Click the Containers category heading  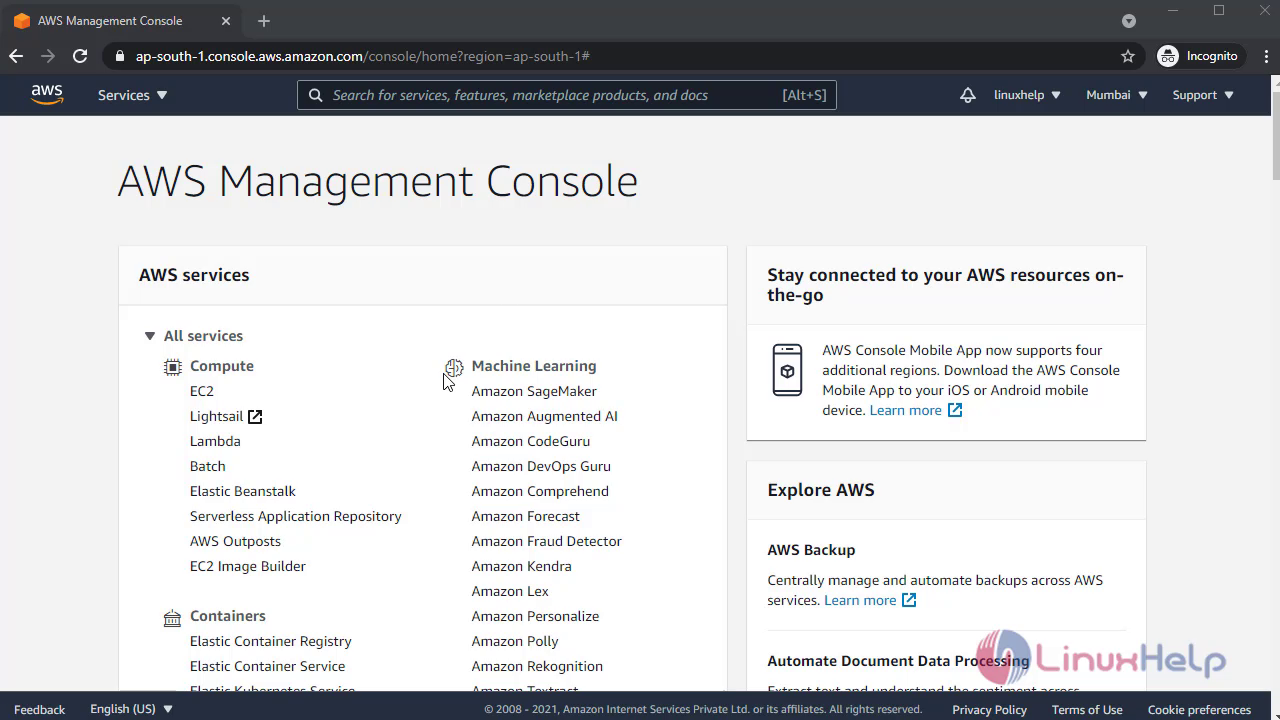click(228, 616)
